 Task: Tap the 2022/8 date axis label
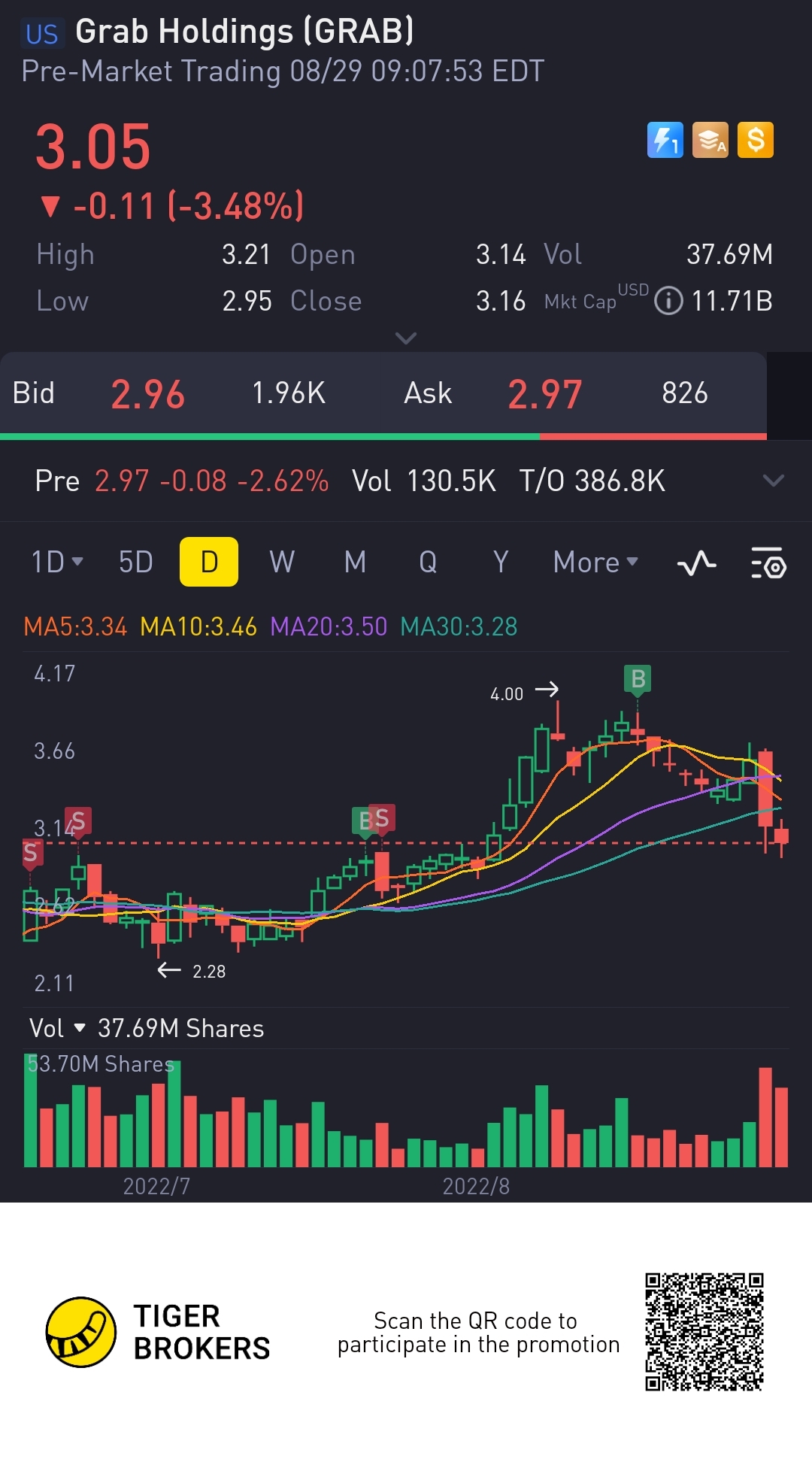(x=476, y=1186)
